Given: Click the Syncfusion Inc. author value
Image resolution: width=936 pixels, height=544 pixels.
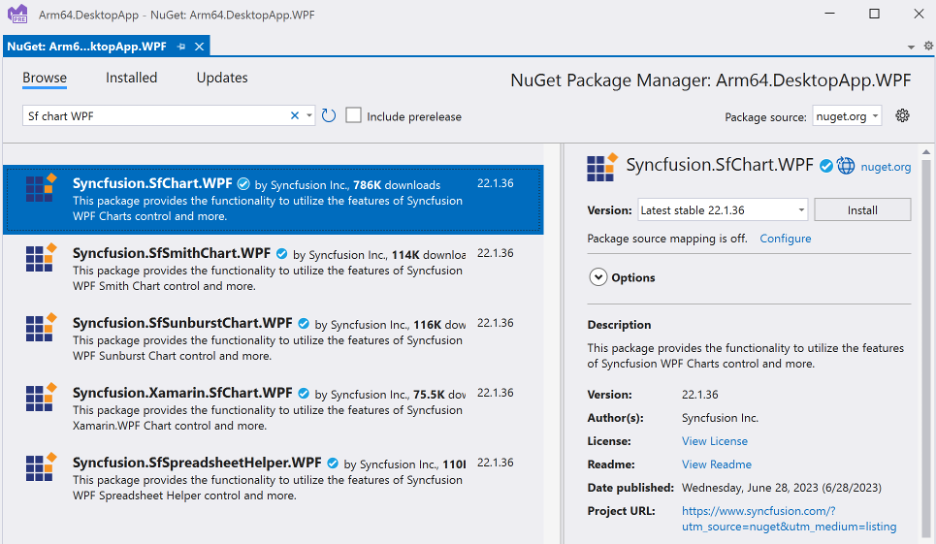Looking at the screenshot, I should pyautogui.click(x=720, y=418).
